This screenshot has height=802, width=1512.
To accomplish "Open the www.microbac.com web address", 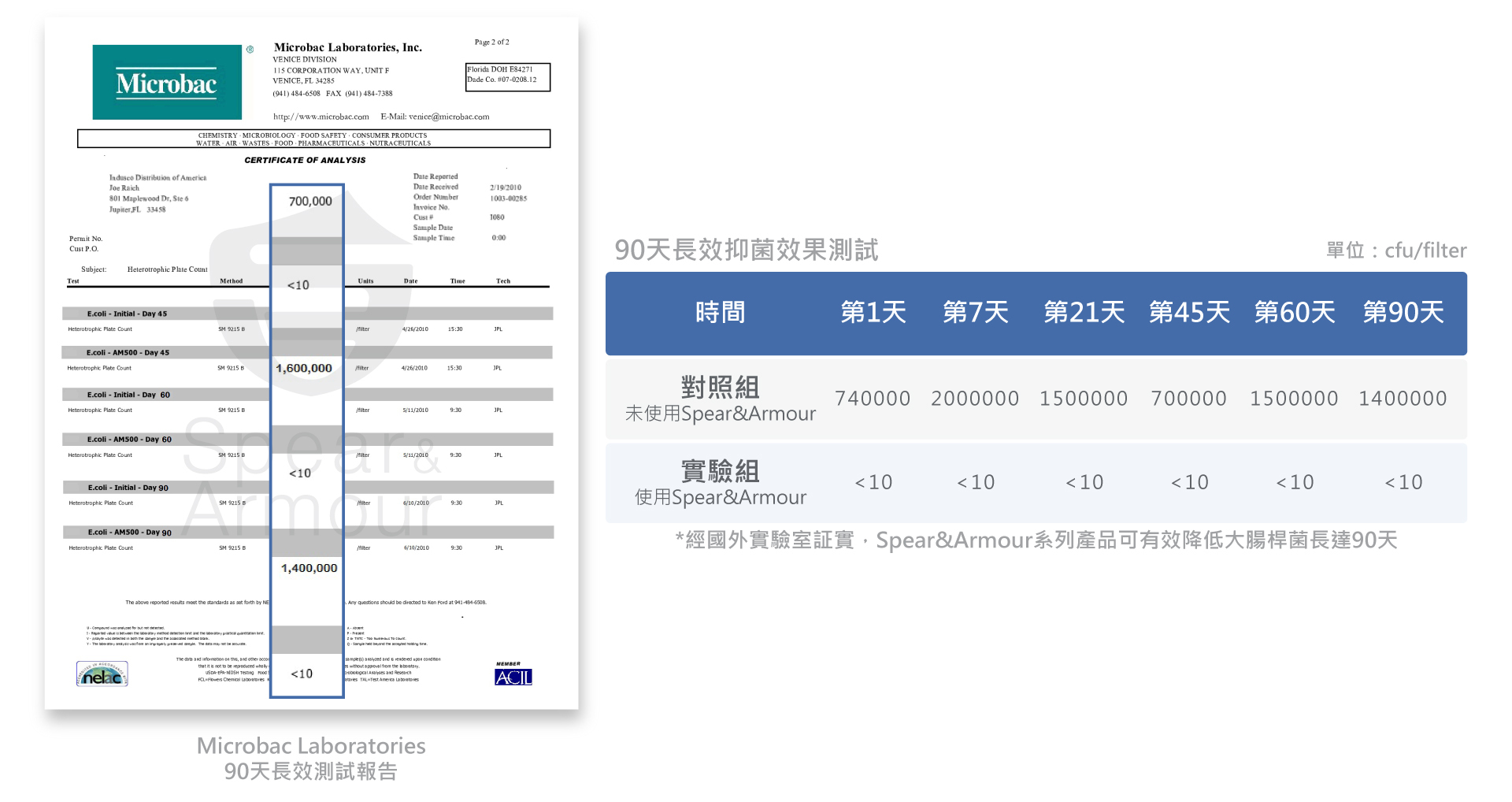I will click(321, 117).
